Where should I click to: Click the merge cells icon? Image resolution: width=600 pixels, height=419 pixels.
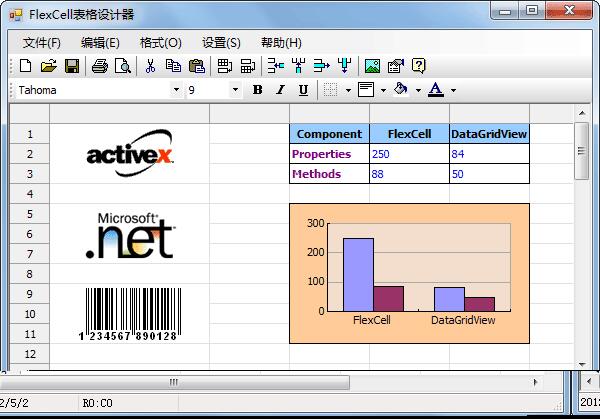pyautogui.click(x=225, y=66)
